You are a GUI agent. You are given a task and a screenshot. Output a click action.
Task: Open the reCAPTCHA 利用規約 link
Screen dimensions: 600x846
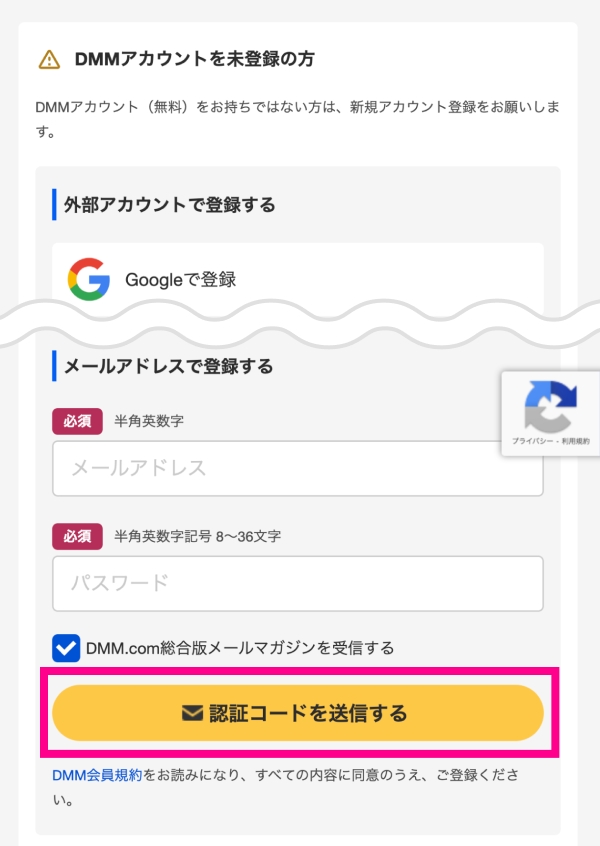[575, 441]
